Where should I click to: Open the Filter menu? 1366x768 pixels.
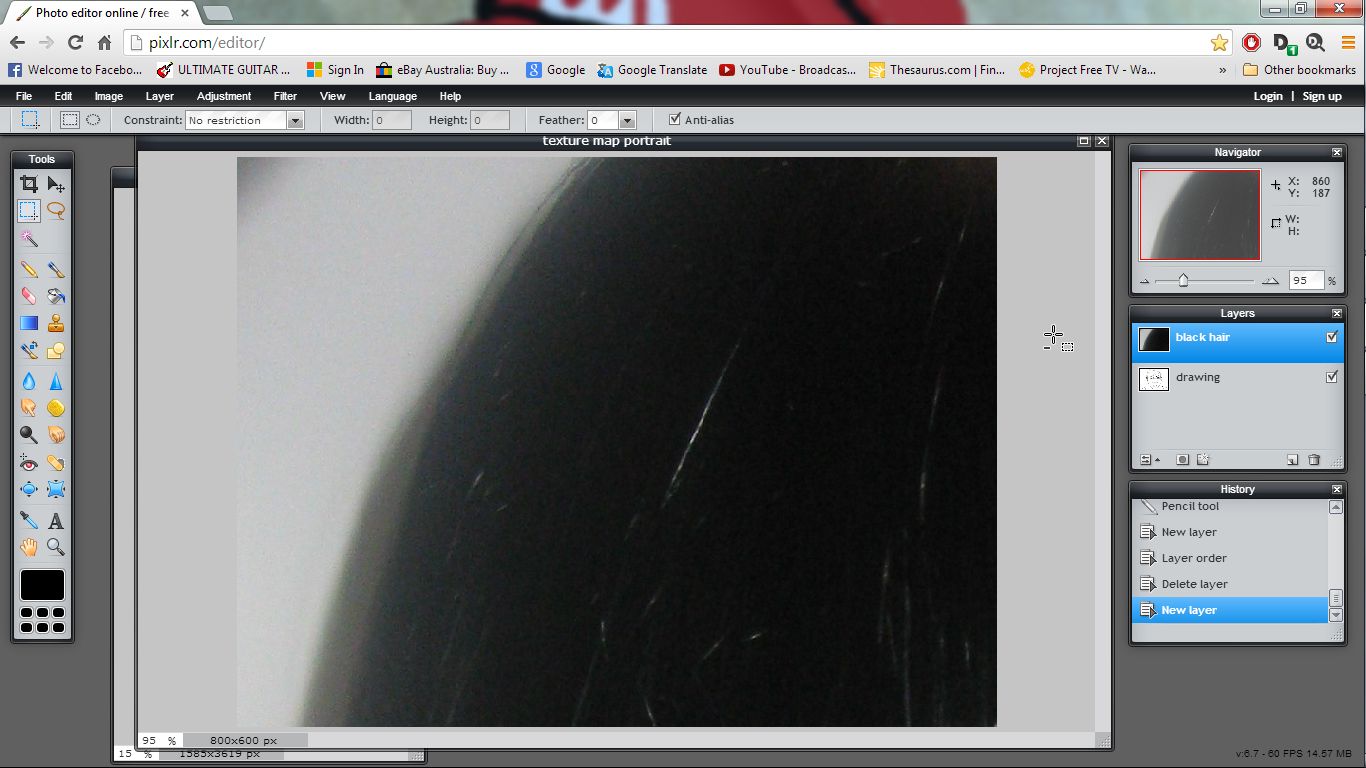(285, 96)
